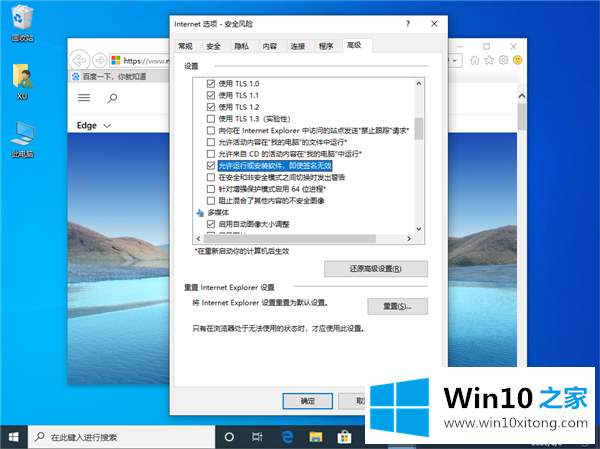The height and width of the screenshot is (449, 600).
Task: Click the IE home icon
Action: point(474,60)
